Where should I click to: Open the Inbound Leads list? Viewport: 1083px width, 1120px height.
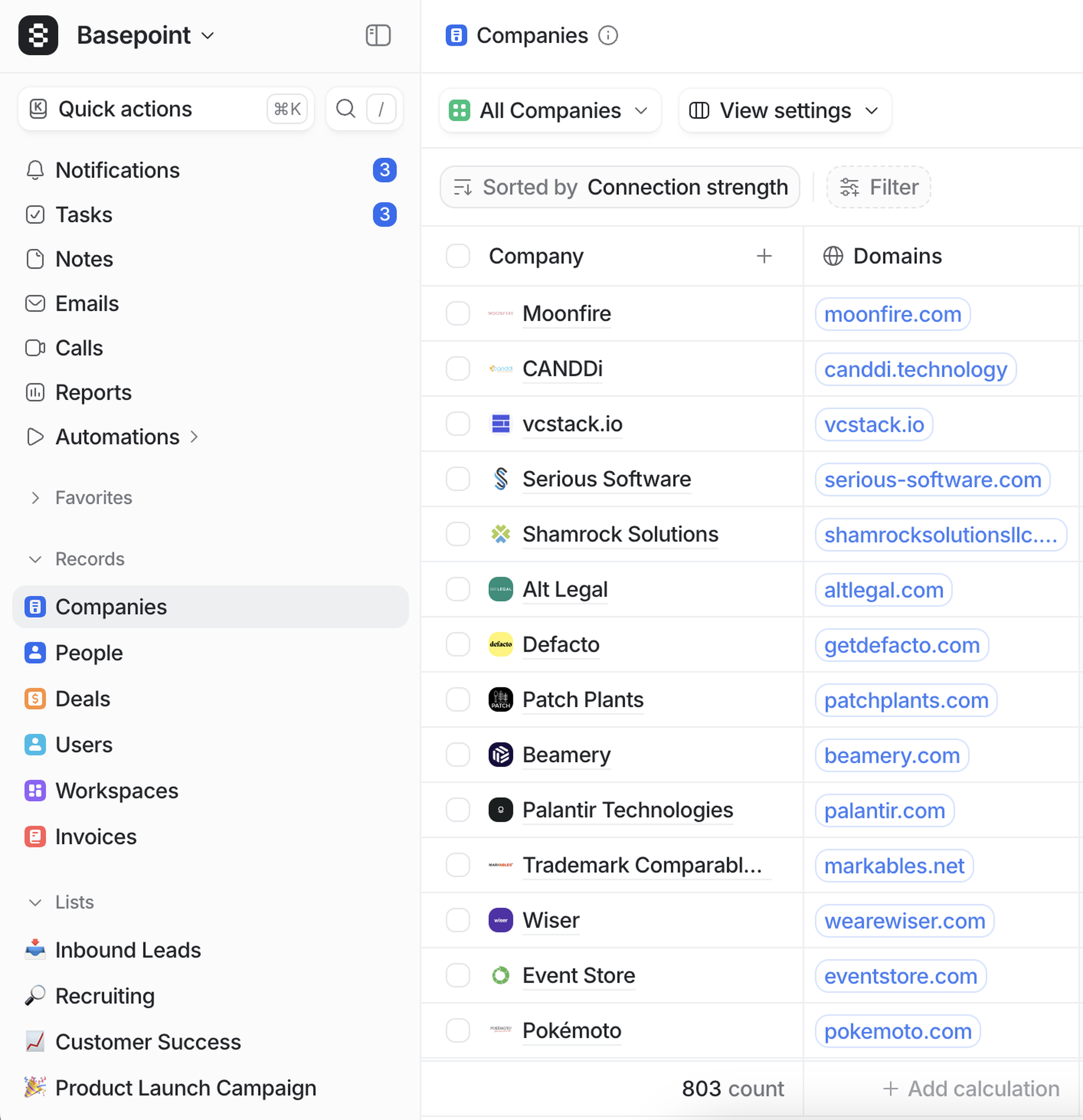(x=127, y=950)
